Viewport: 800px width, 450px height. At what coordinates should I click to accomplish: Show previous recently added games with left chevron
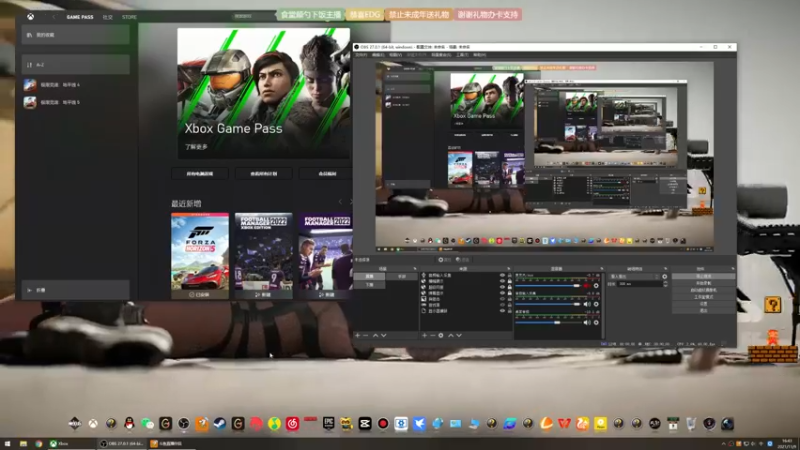coord(340,202)
